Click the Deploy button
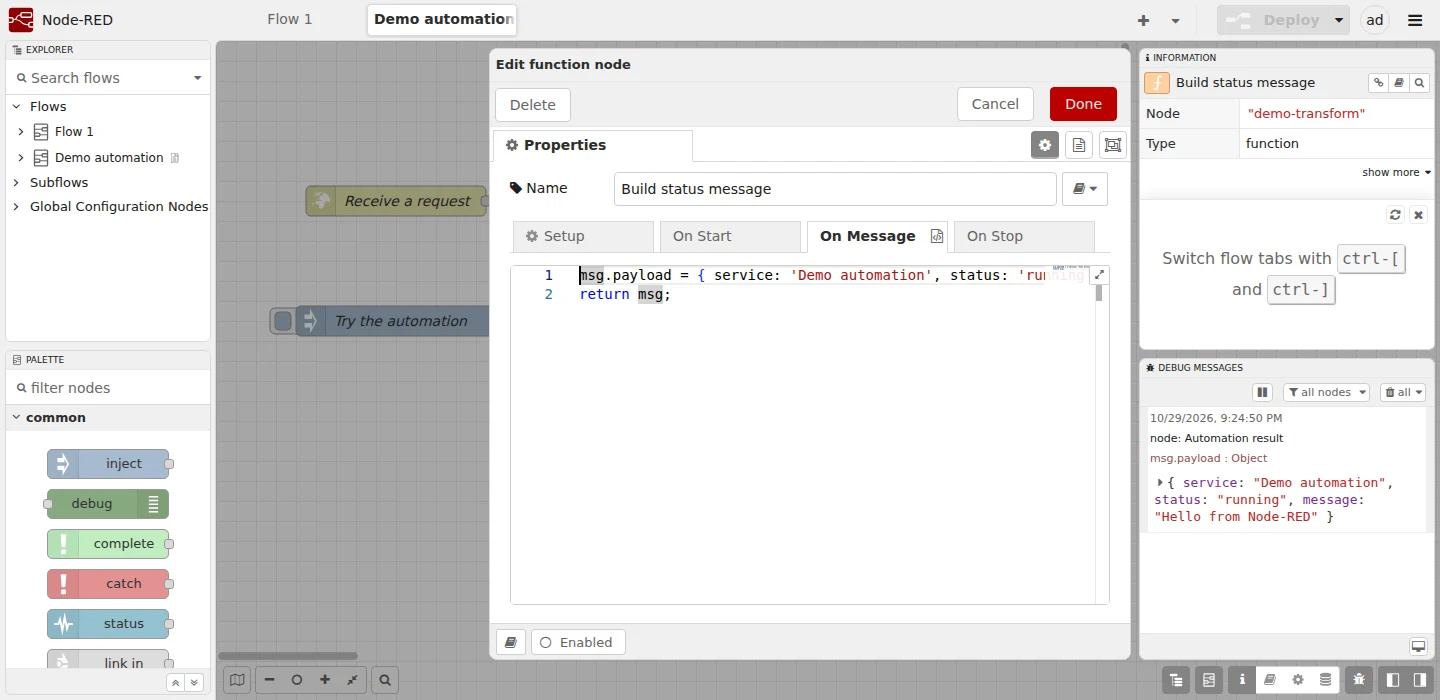 pos(1272,20)
